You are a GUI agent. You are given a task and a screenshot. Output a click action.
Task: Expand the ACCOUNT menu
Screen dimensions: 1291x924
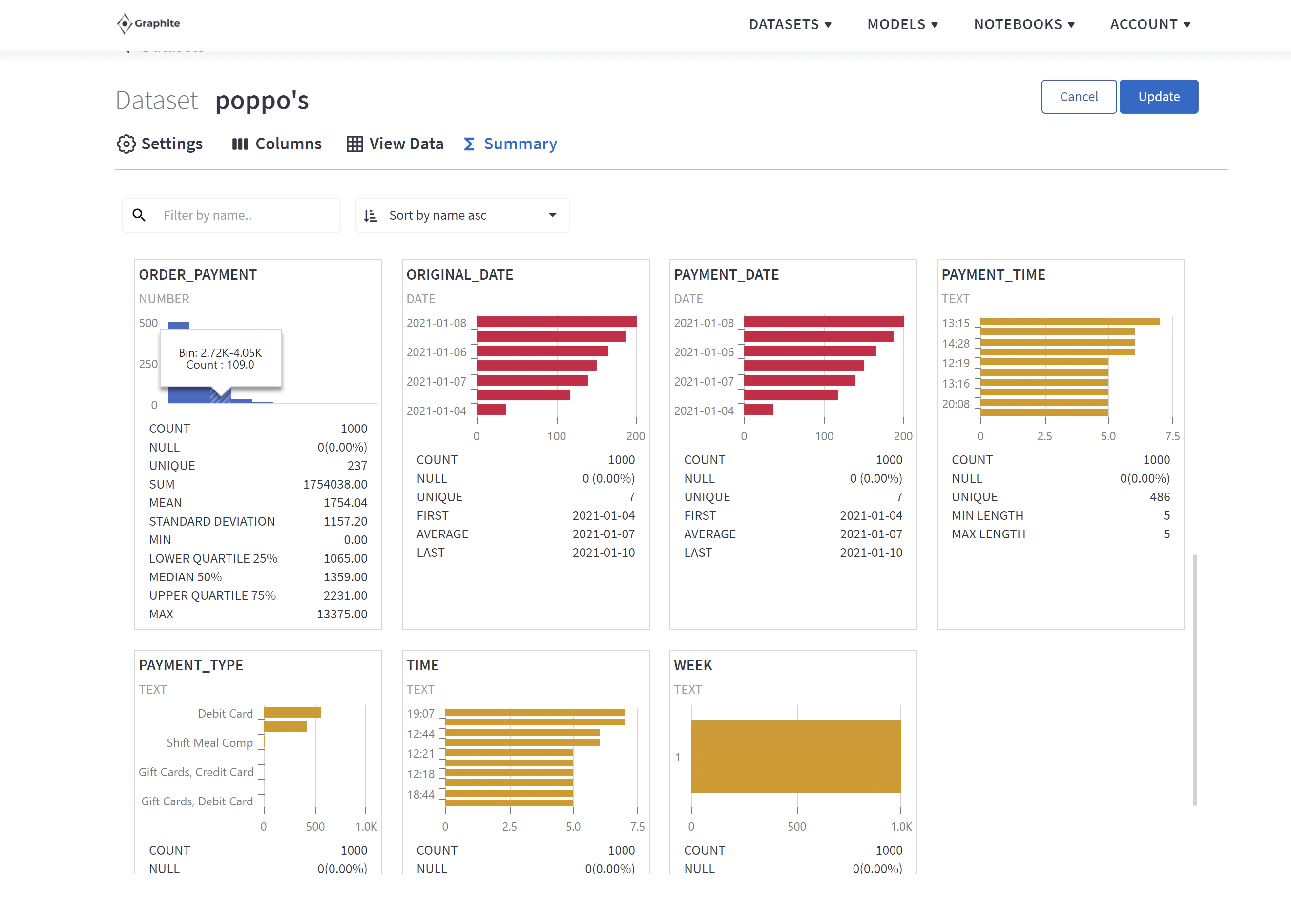[x=1150, y=24]
